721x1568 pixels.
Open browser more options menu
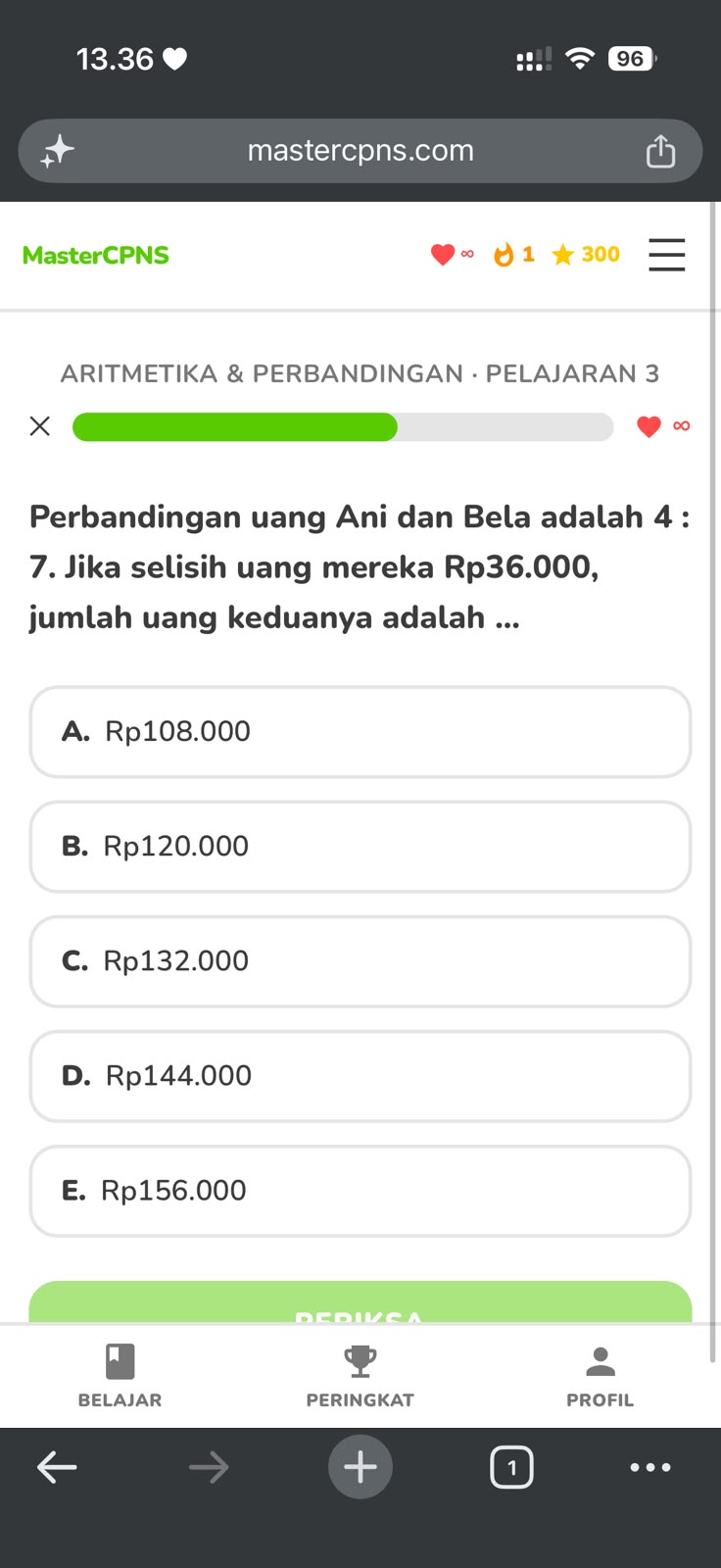pos(650,1467)
